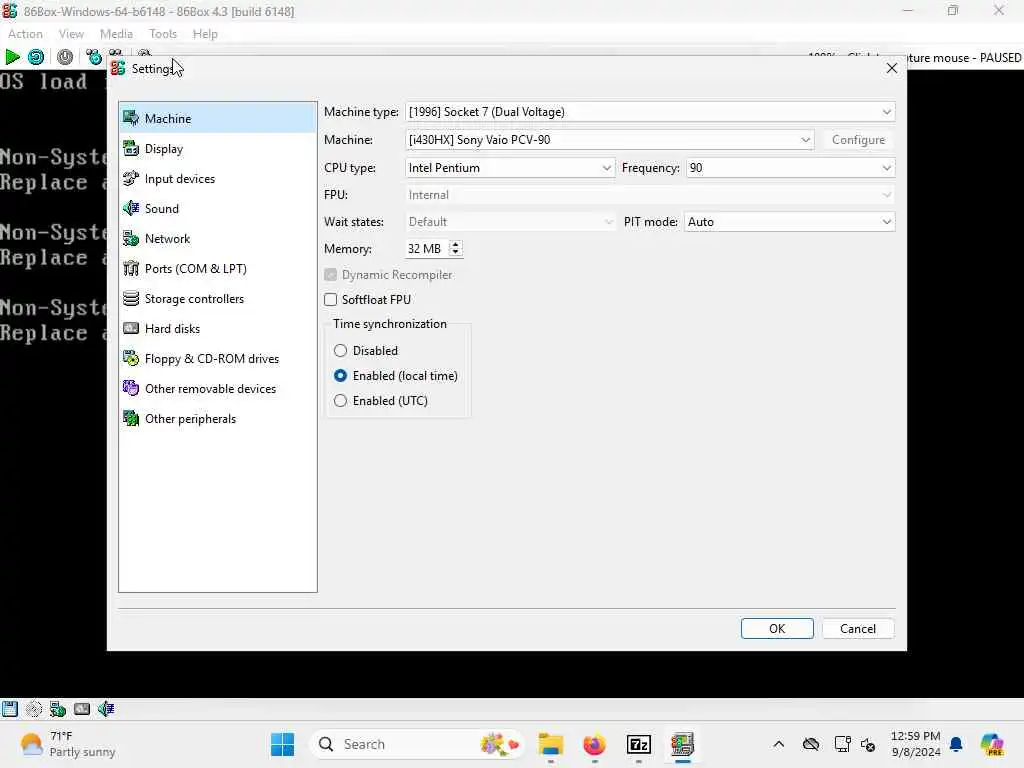Viewport: 1024px width, 768px height.
Task: Click the blue Hard reset toolbar icon
Action: click(x=36, y=57)
